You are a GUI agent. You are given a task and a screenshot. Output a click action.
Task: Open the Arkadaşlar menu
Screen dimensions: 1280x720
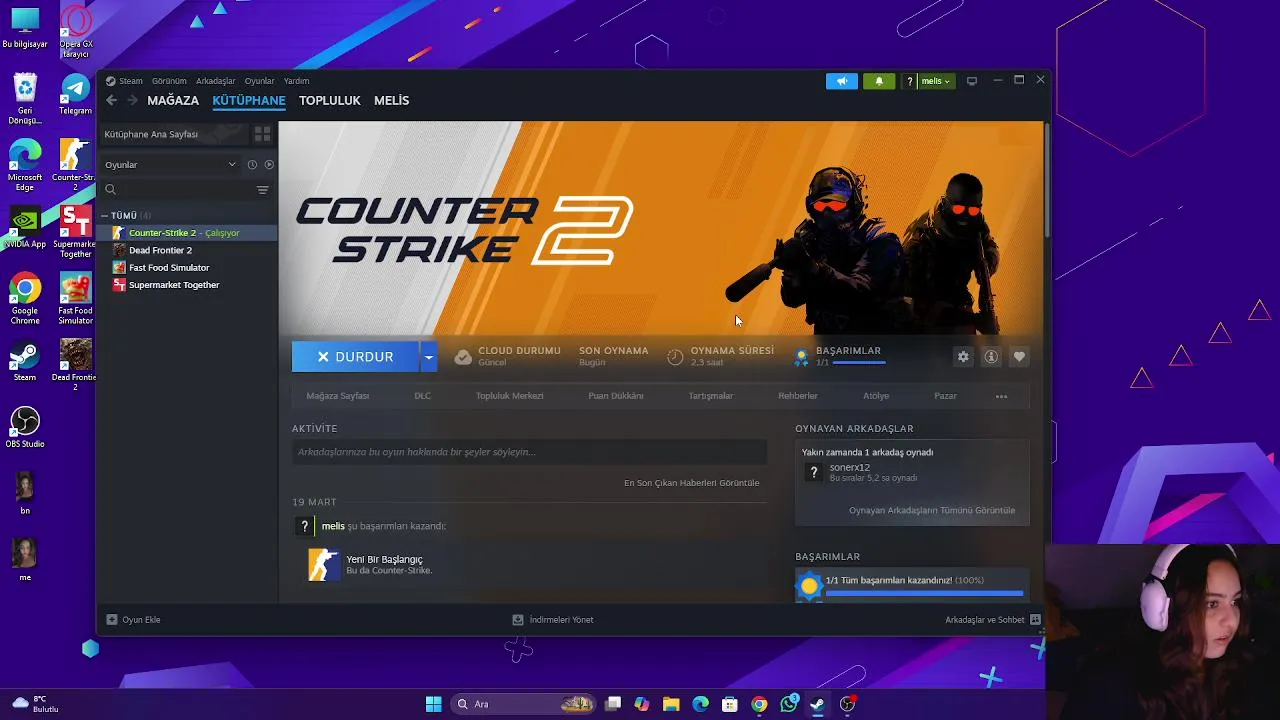click(x=215, y=81)
